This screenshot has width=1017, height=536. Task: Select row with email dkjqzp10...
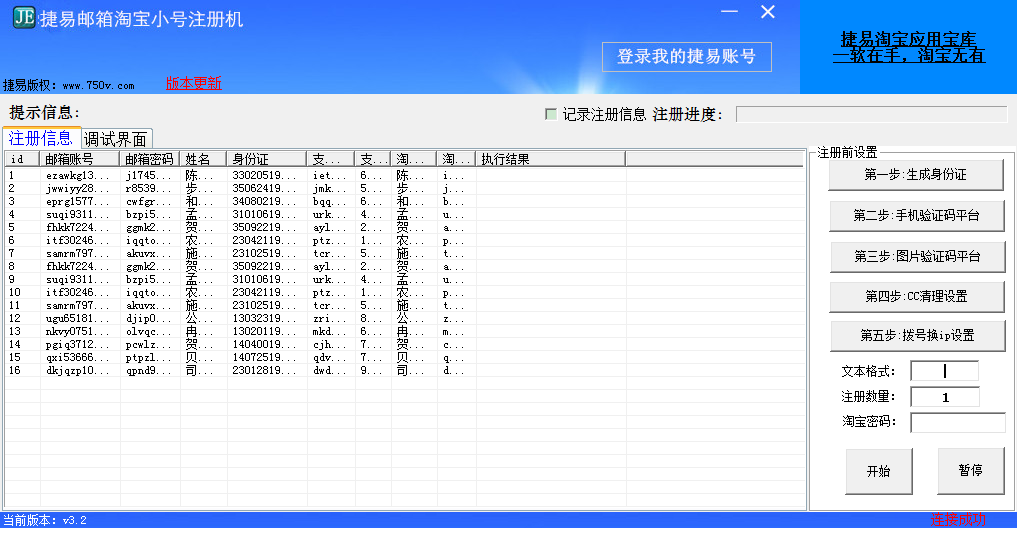(404, 370)
